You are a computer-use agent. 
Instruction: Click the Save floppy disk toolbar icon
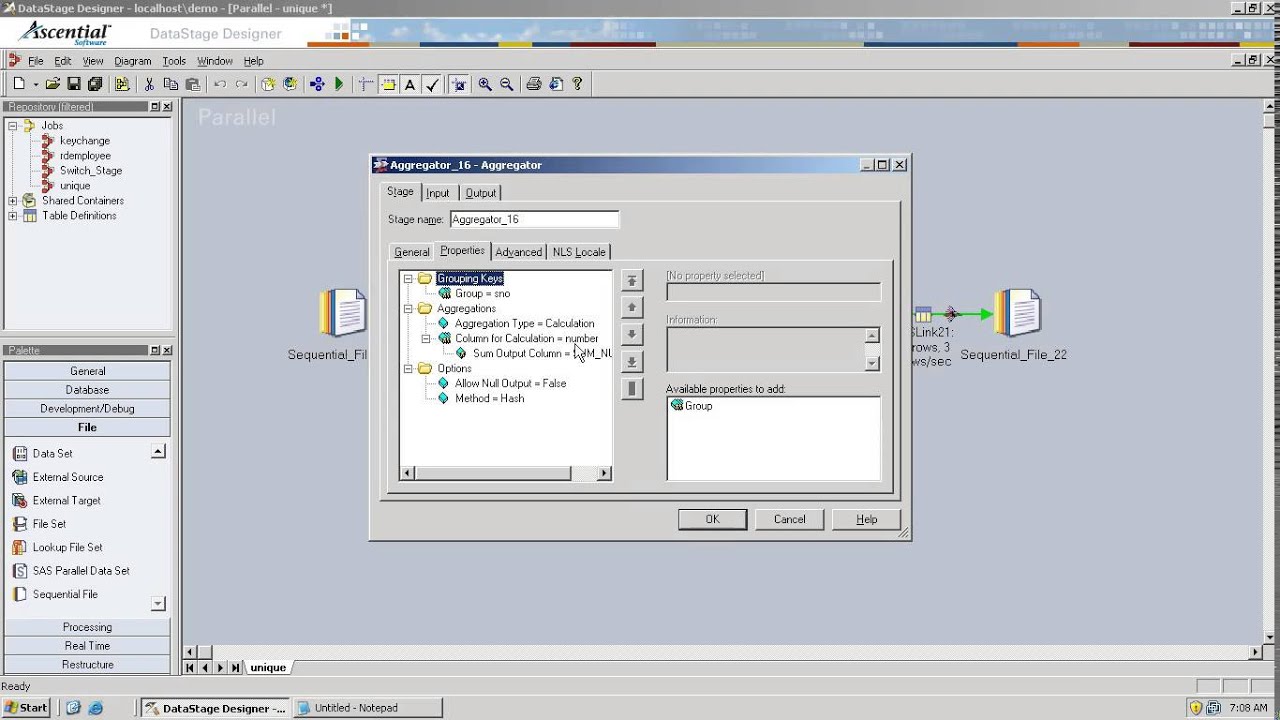point(74,85)
